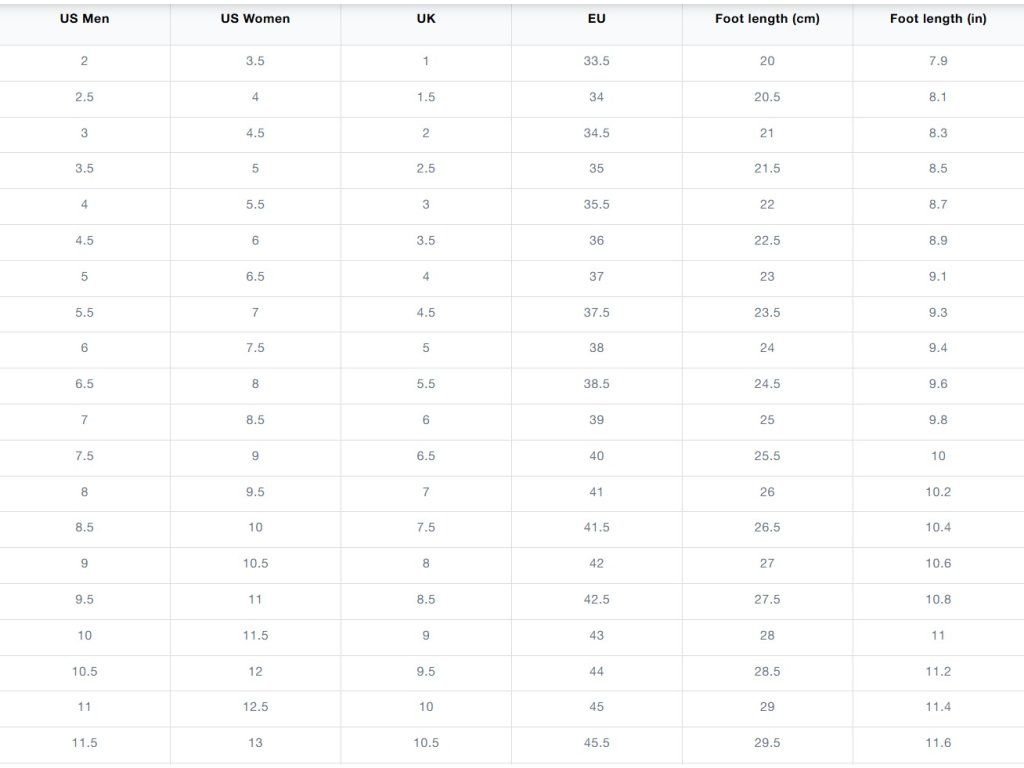Click the US Women column header
This screenshot has width=1024, height=768.
pos(255,19)
